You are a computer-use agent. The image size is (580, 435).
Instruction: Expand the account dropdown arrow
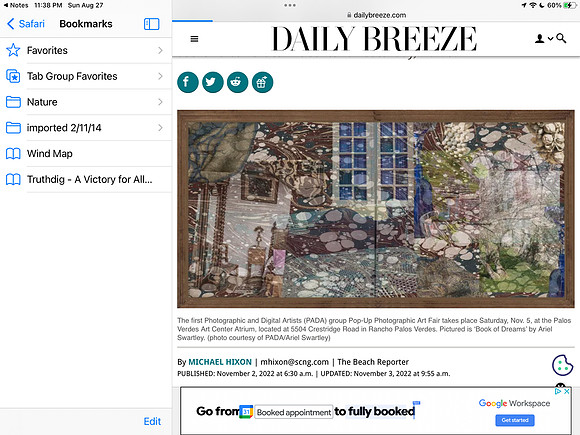[550, 38]
